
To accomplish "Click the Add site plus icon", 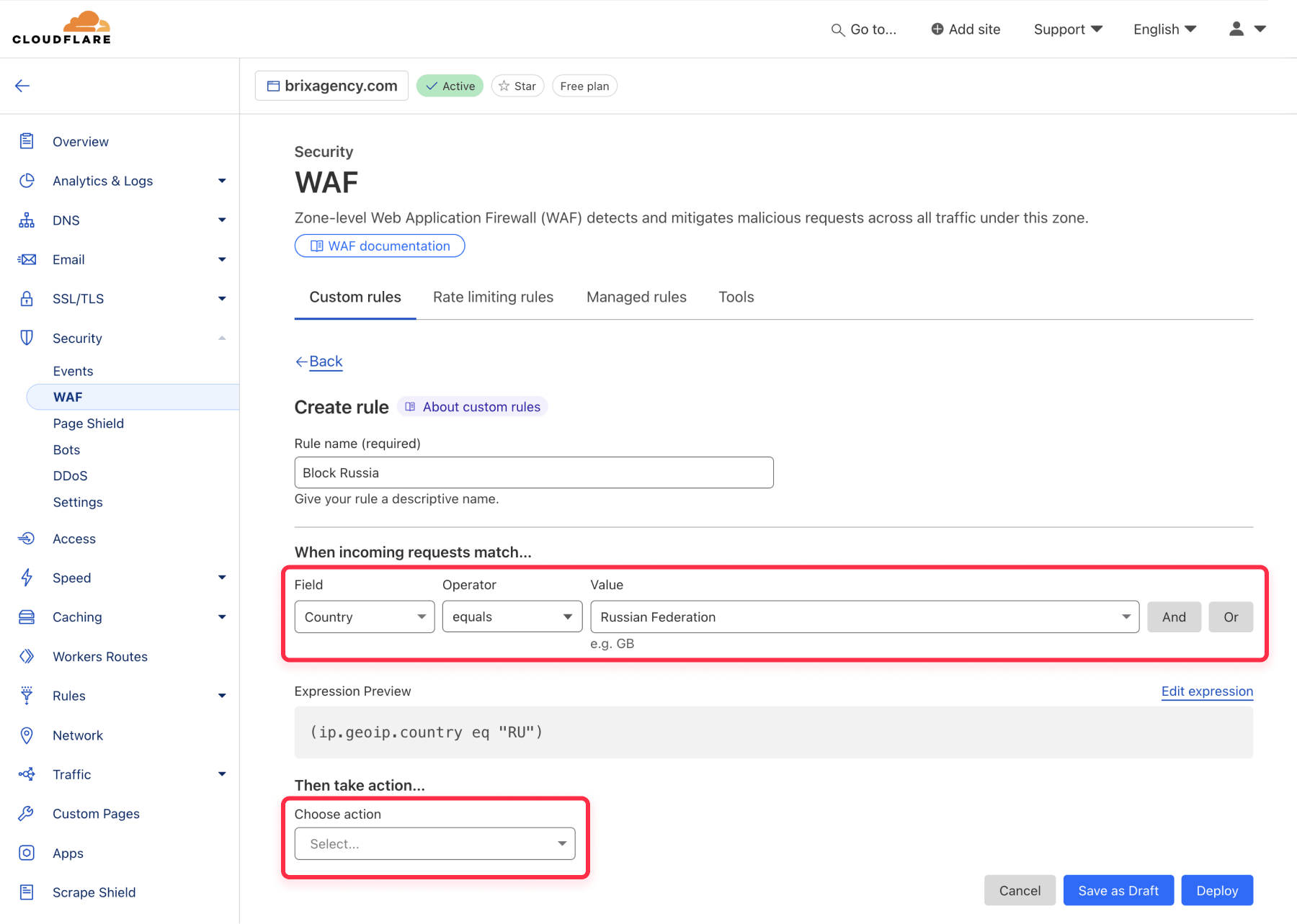I will tap(937, 29).
